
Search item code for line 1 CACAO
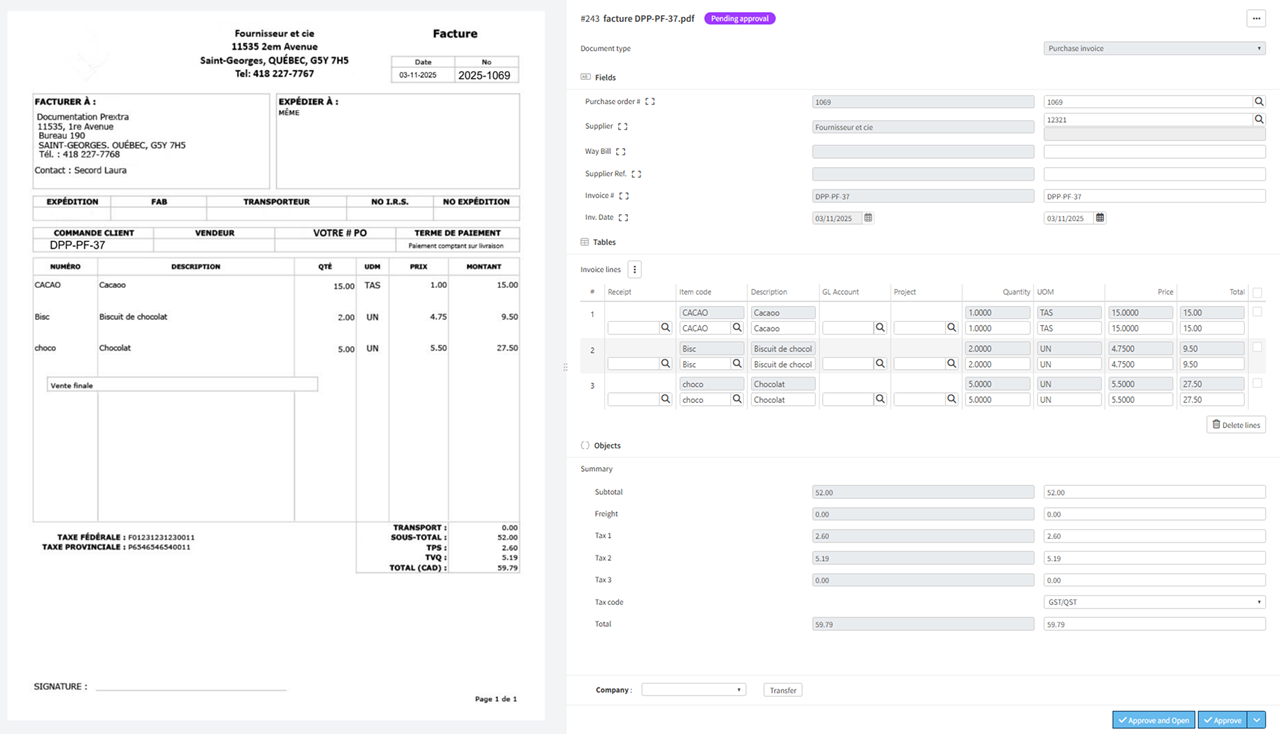737,328
